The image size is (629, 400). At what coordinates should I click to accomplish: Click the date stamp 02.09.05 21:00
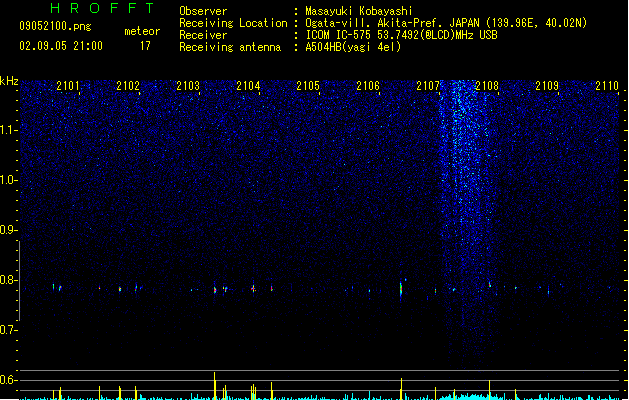61,46
